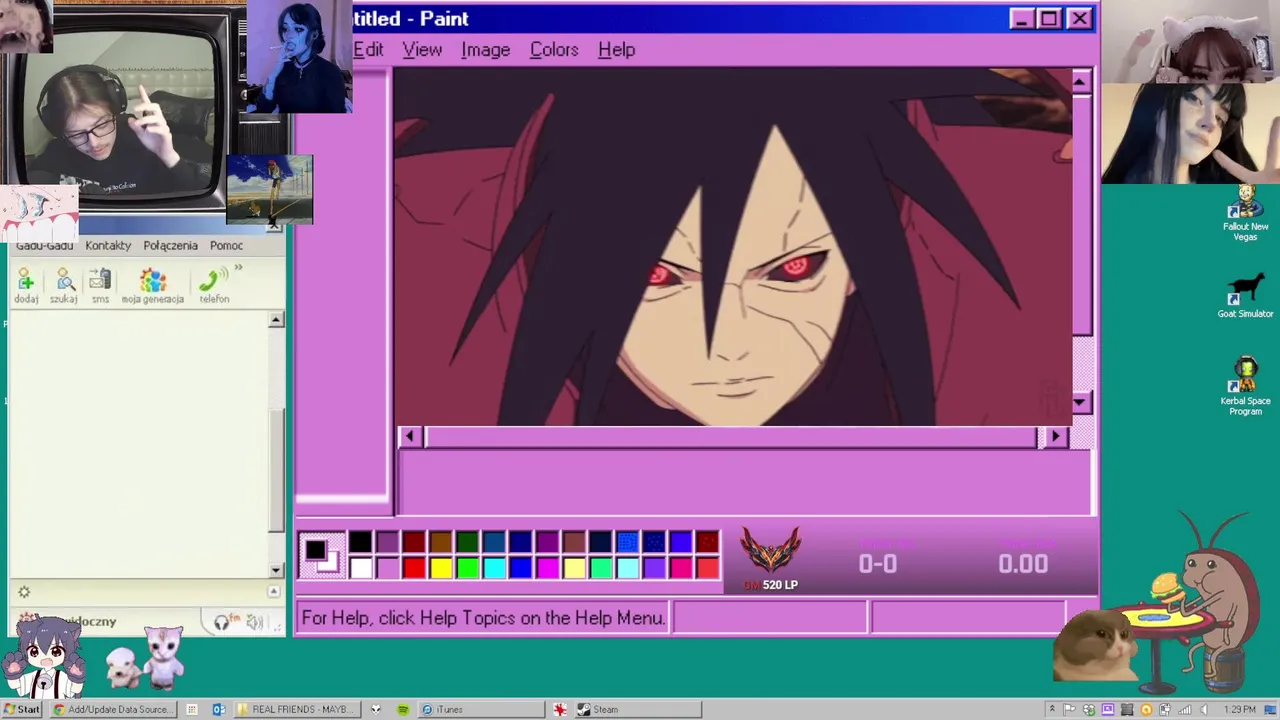Click the Outlook icon in the taskbar
The width and height of the screenshot is (1280, 720).
pyautogui.click(x=219, y=709)
